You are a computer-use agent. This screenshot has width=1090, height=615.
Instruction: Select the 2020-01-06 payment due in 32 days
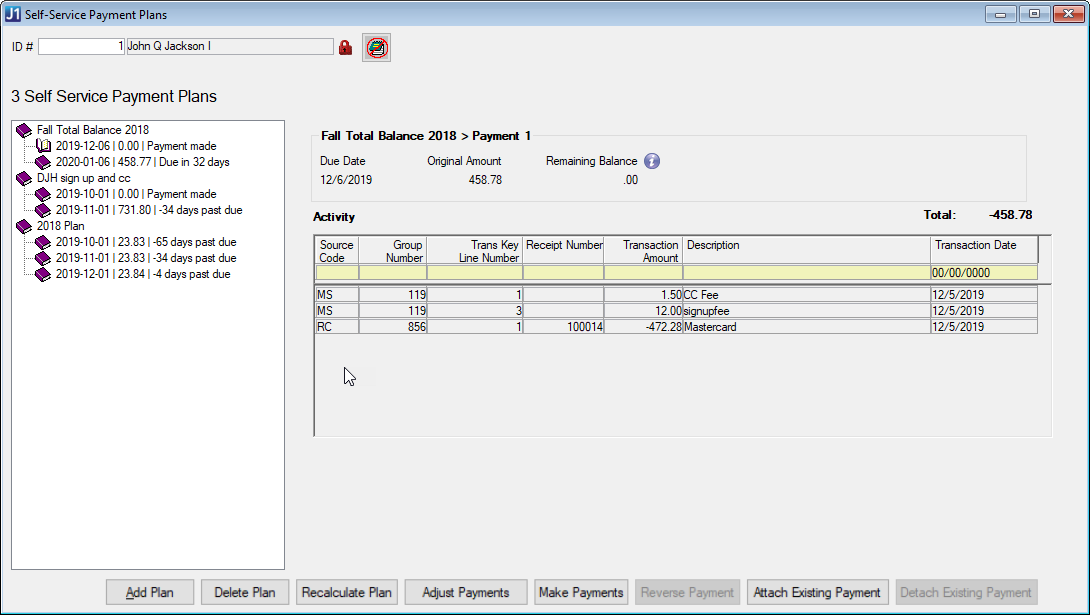[x=142, y=162]
